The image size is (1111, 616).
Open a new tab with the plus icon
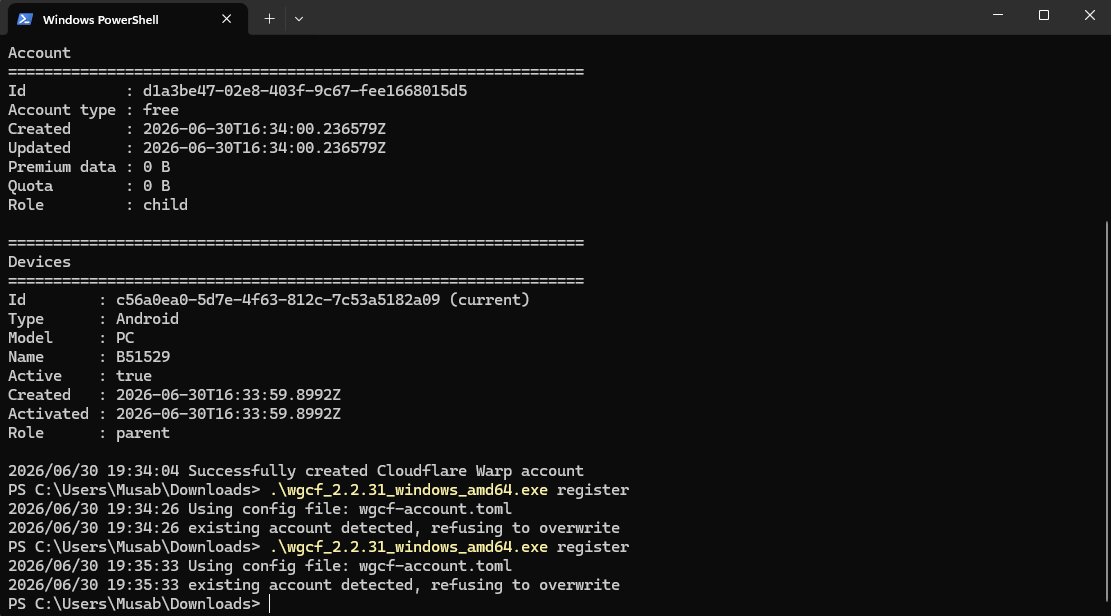[269, 19]
